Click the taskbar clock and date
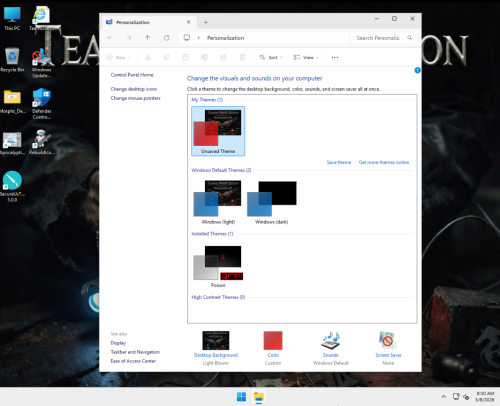500x406 pixels. point(485,397)
